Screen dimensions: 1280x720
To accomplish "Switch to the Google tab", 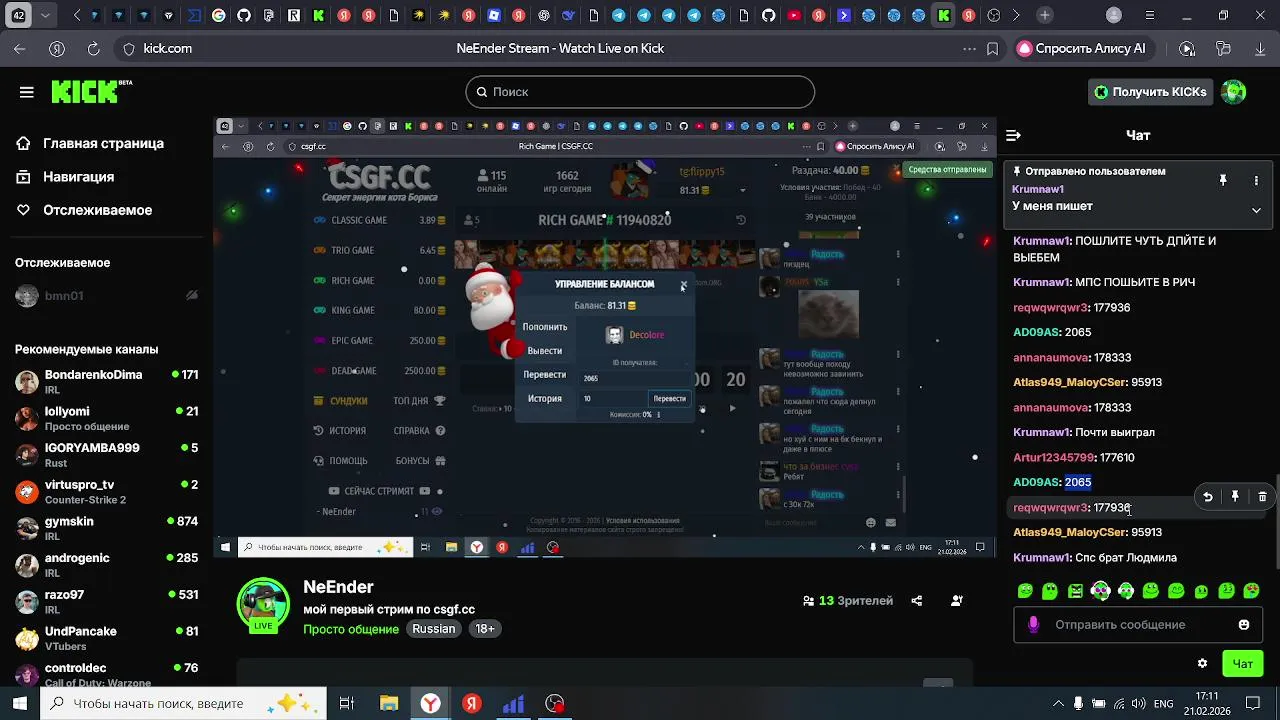I will [219, 15].
